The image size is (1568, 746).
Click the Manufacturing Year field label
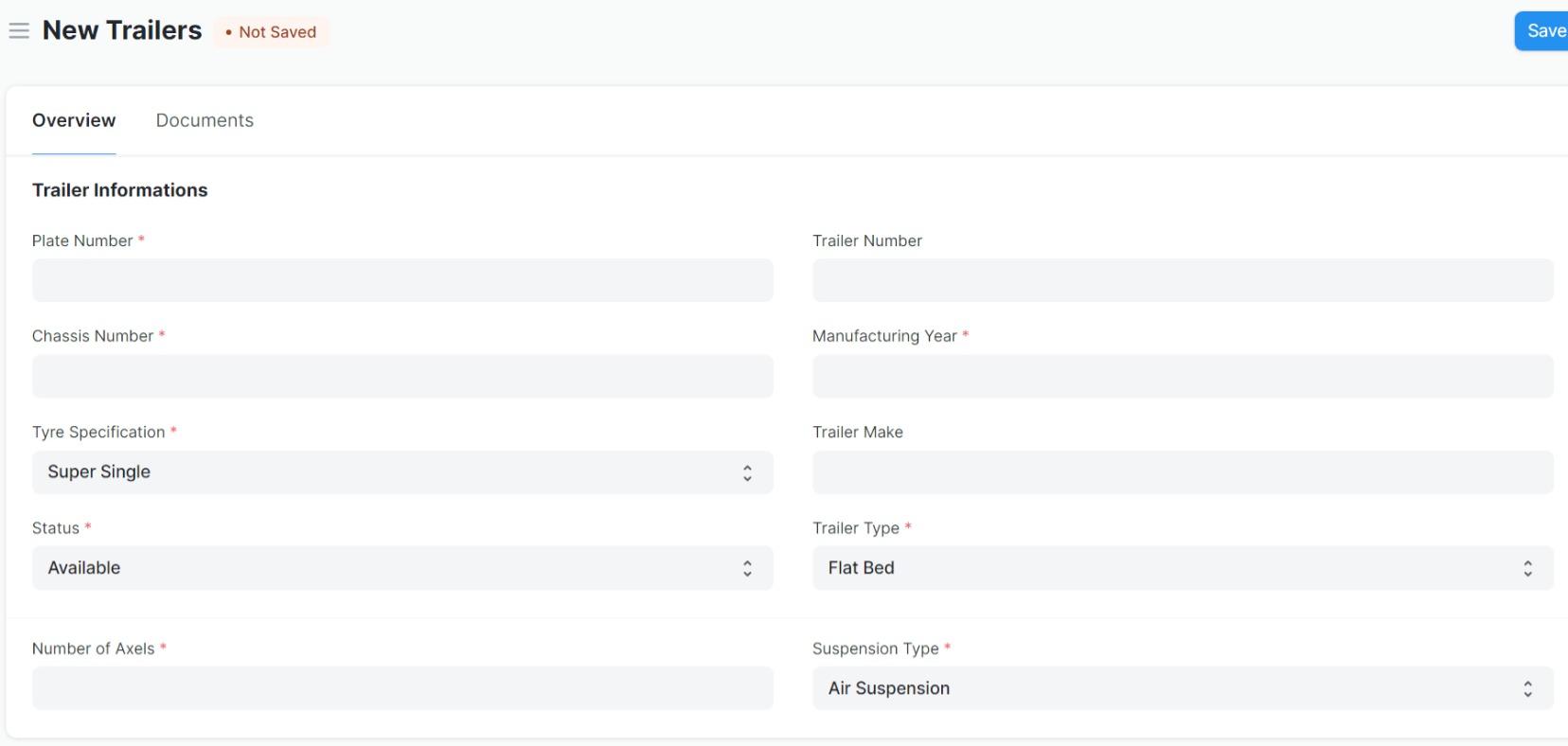(884, 336)
